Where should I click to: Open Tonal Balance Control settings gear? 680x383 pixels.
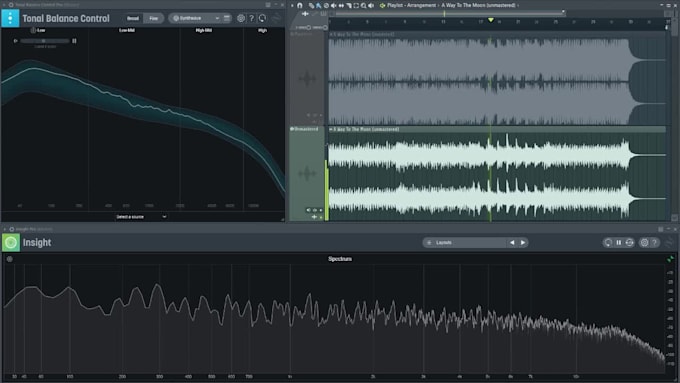tap(241, 18)
